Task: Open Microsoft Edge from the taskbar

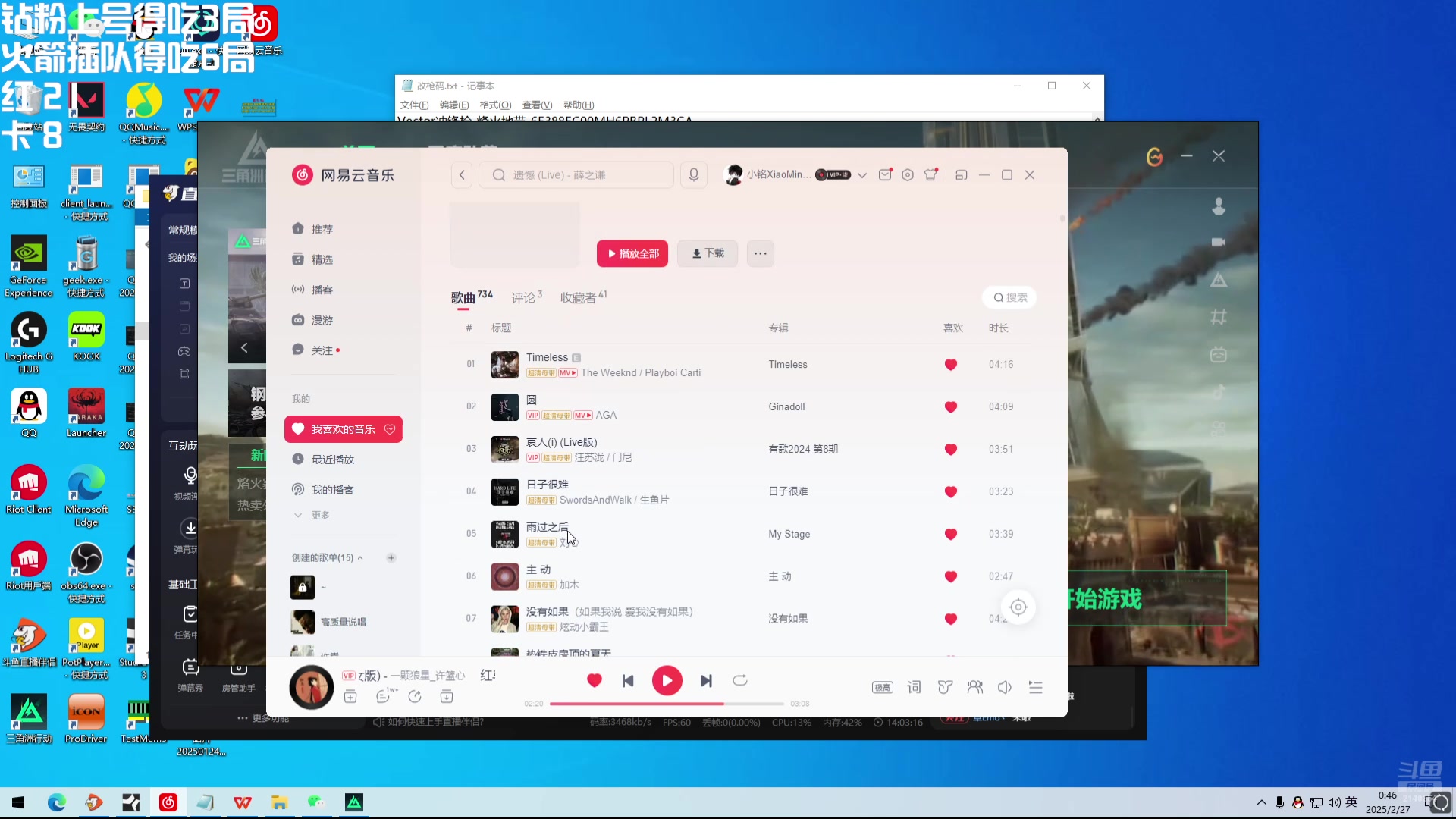Action: click(57, 802)
